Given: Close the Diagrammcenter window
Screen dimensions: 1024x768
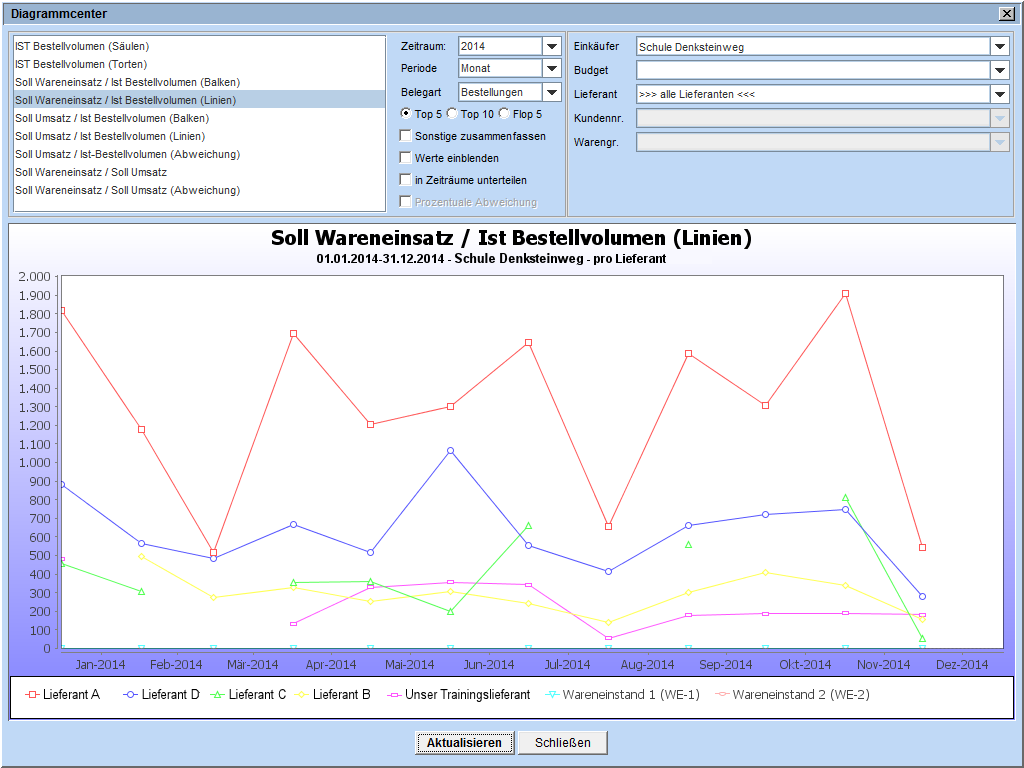Looking at the screenshot, I should click(1006, 14).
